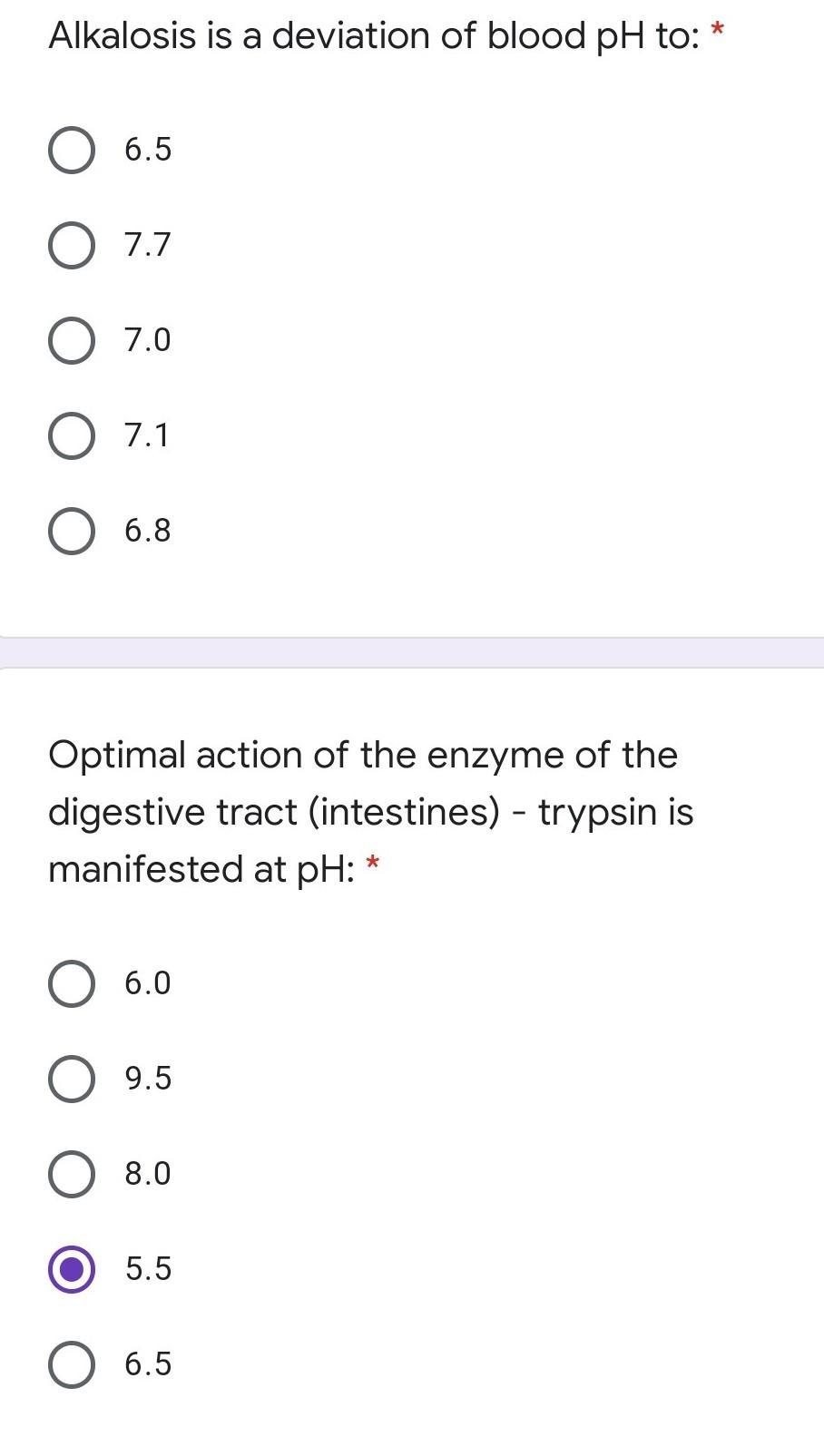
Task: Click the "8.0" answer label text
Action: point(148,1174)
